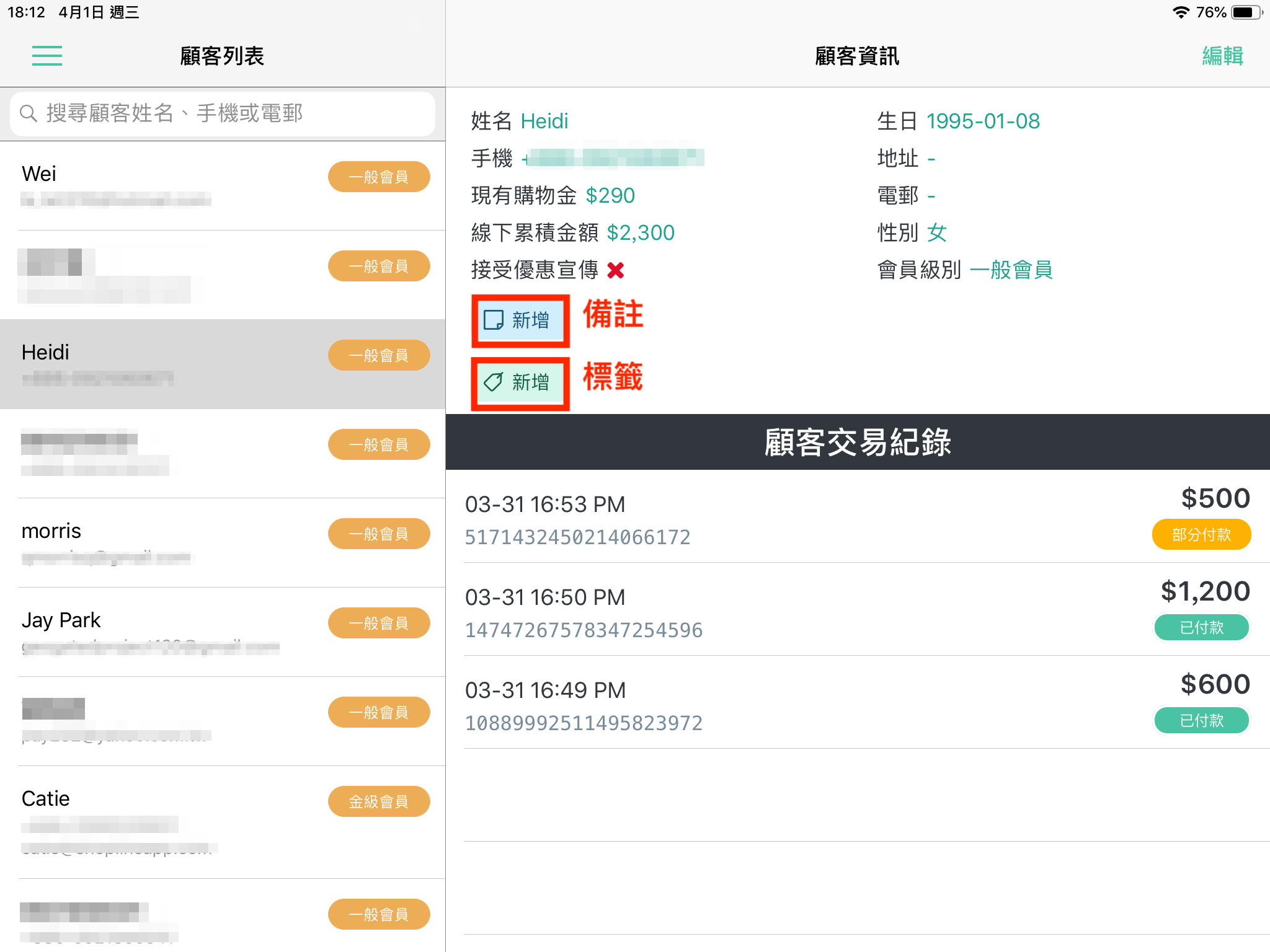1270x952 pixels.
Task: Select customer morris in the list
Action: pyautogui.click(x=223, y=543)
